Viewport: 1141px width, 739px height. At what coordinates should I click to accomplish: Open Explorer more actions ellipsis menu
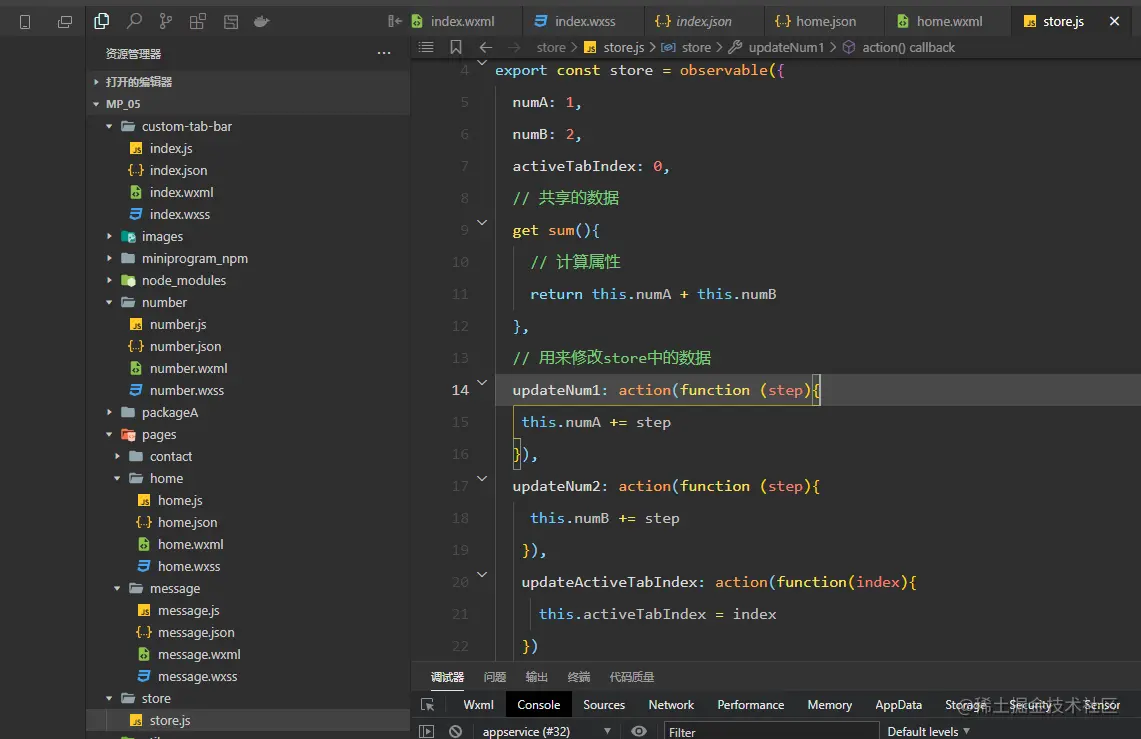[384, 53]
